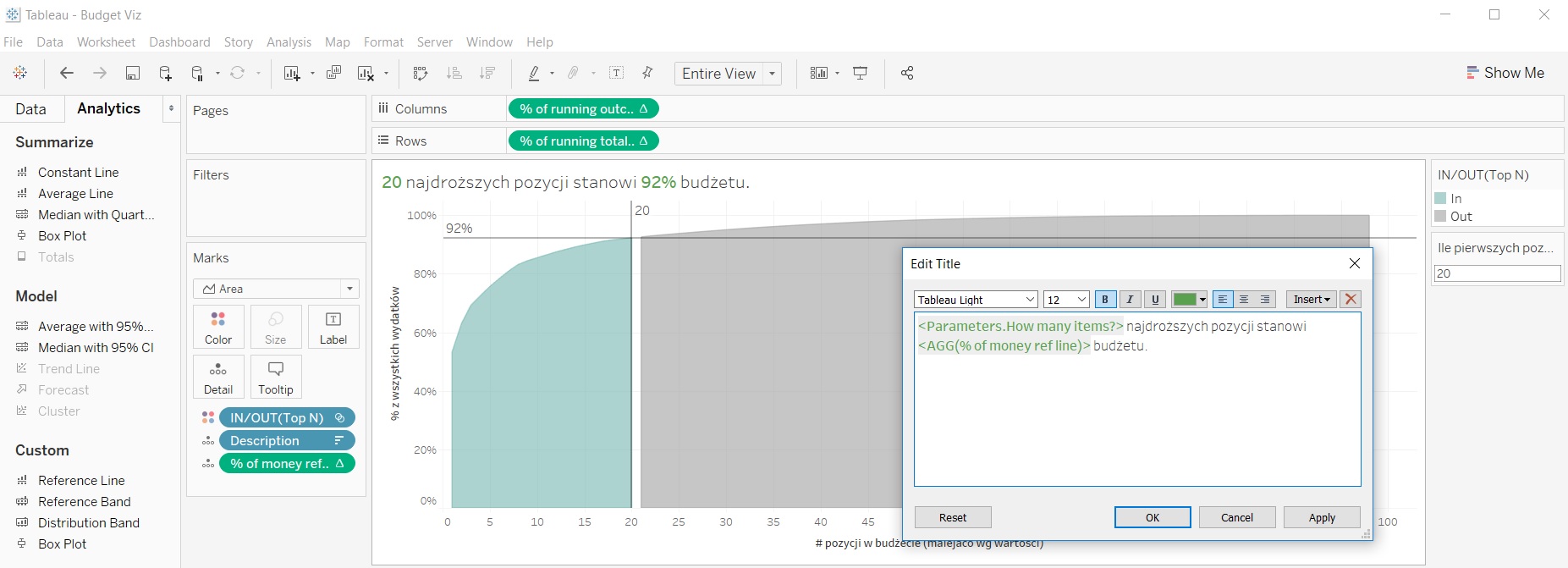Clear title text with the red X
The width and height of the screenshot is (1568, 568).
pos(1351,300)
